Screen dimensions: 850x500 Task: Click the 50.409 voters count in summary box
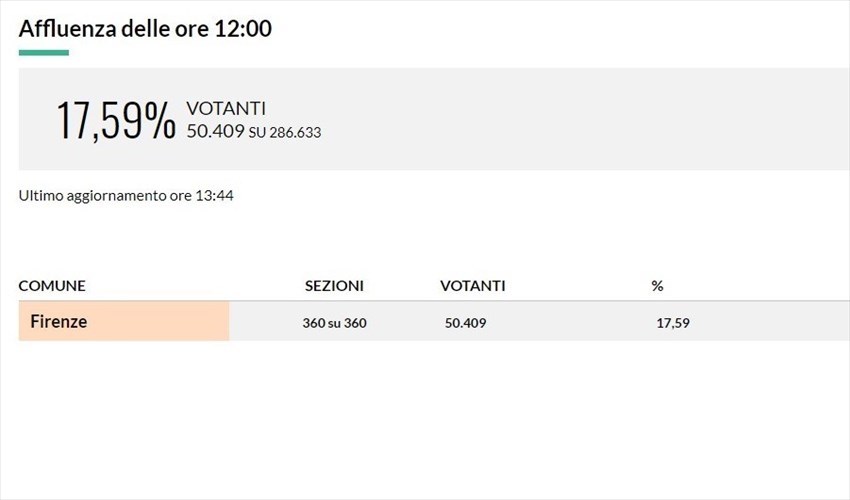click(215, 131)
